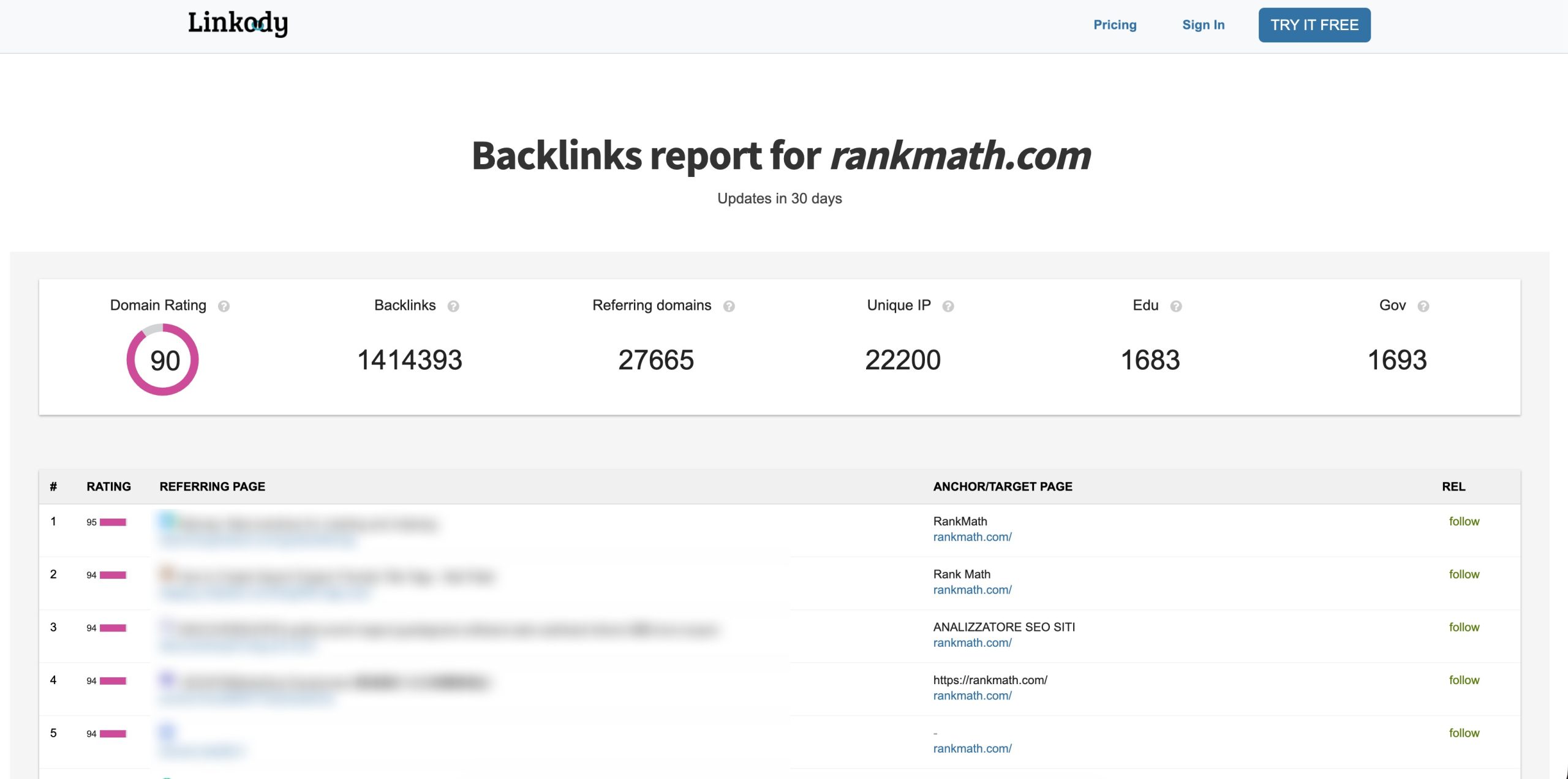Show help for Unique IP
Image resolution: width=1568 pixels, height=779 pixels.
pos(948,306)
